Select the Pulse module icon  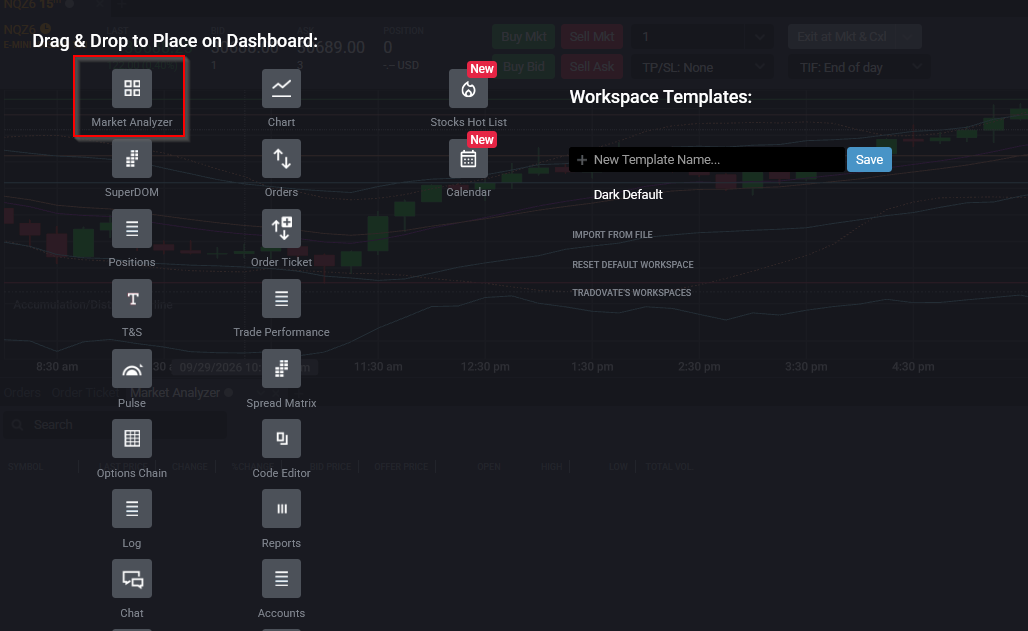click(132, 369)
